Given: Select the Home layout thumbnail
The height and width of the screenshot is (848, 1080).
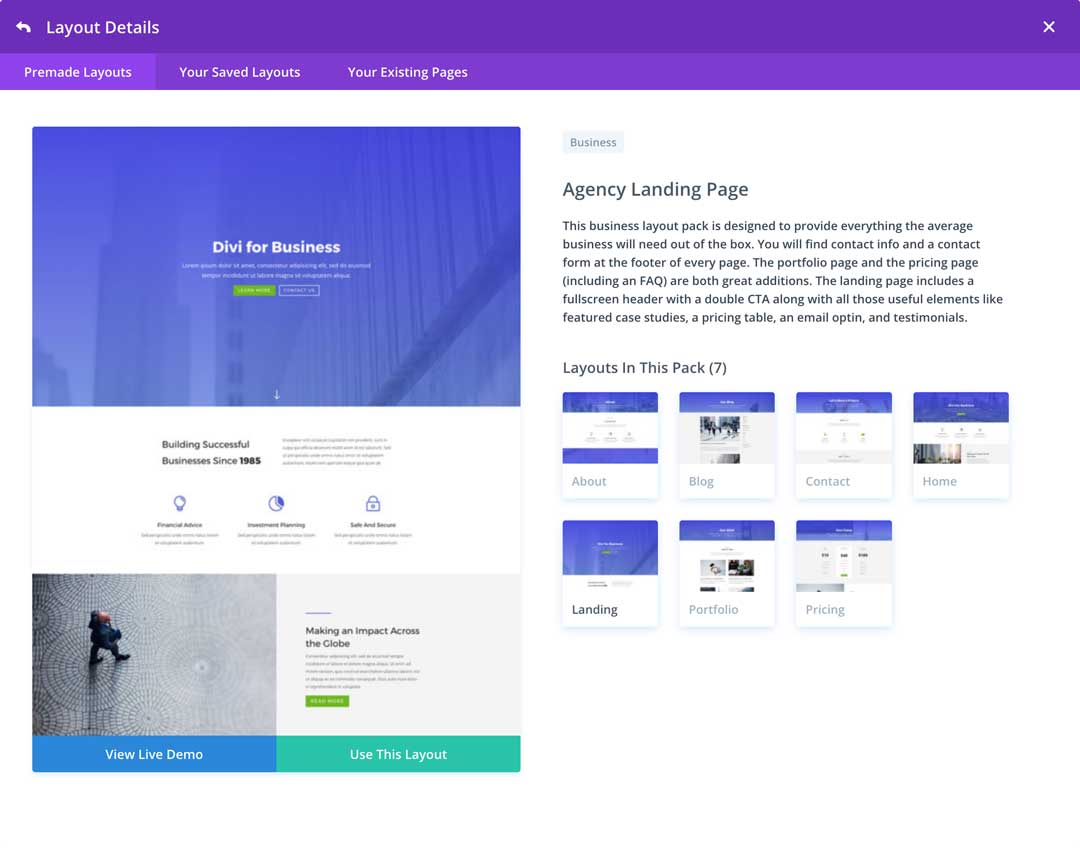Looking at the screenshot, I should pos(961,445).
